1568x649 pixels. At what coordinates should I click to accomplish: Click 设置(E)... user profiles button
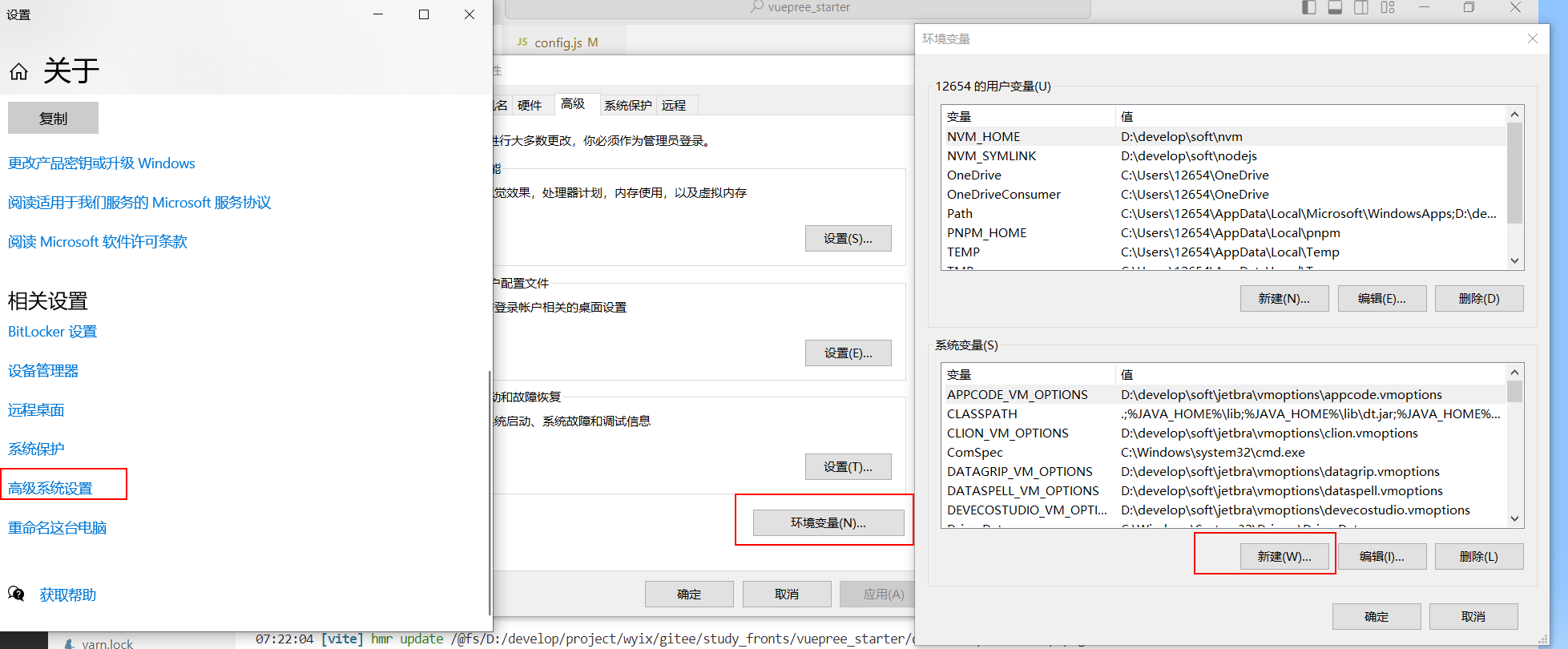(x=848, y=353)
